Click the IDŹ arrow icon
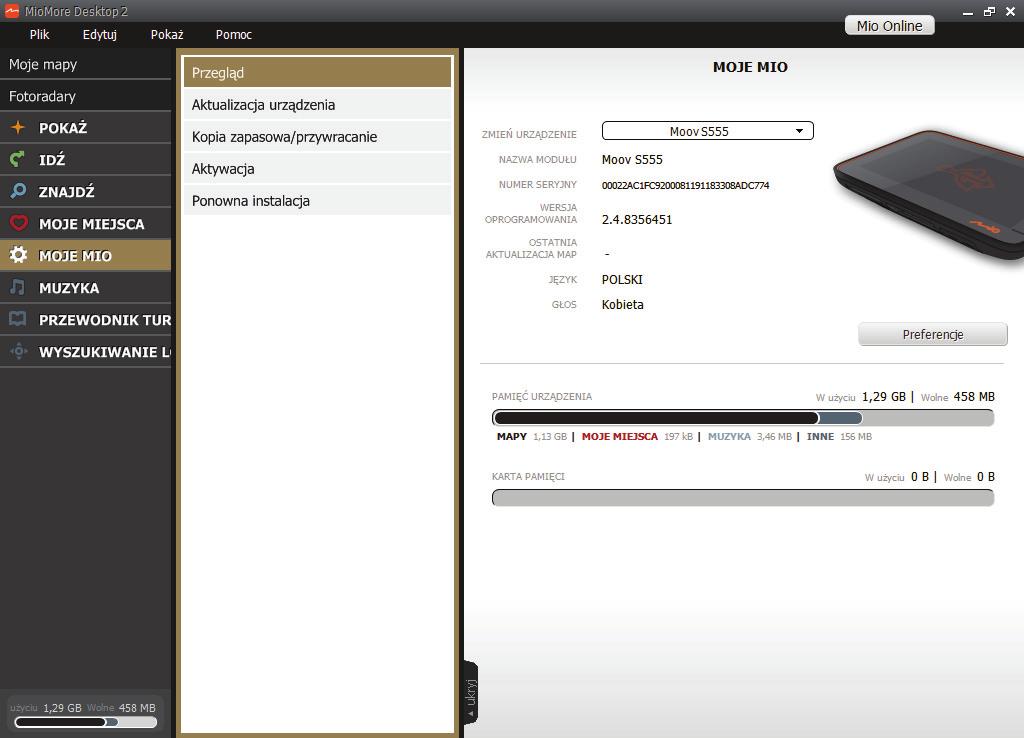 point(18,159)
